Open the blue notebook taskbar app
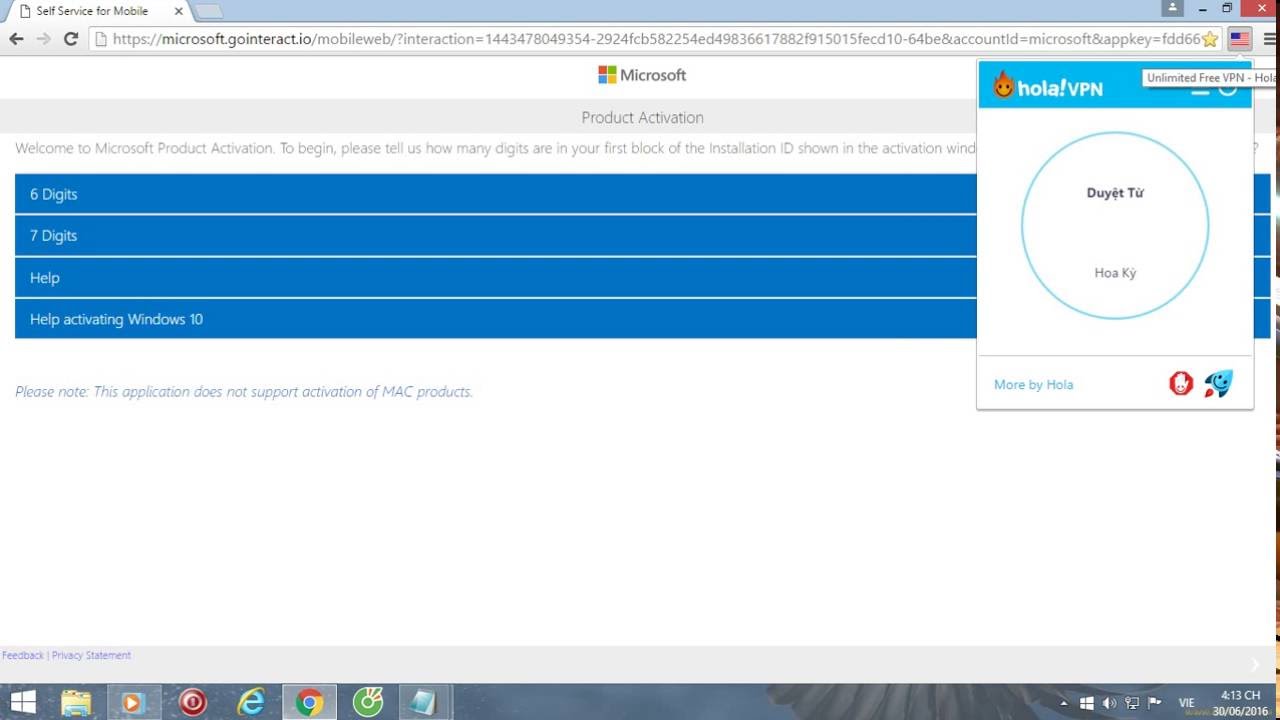 click(424, 703)
